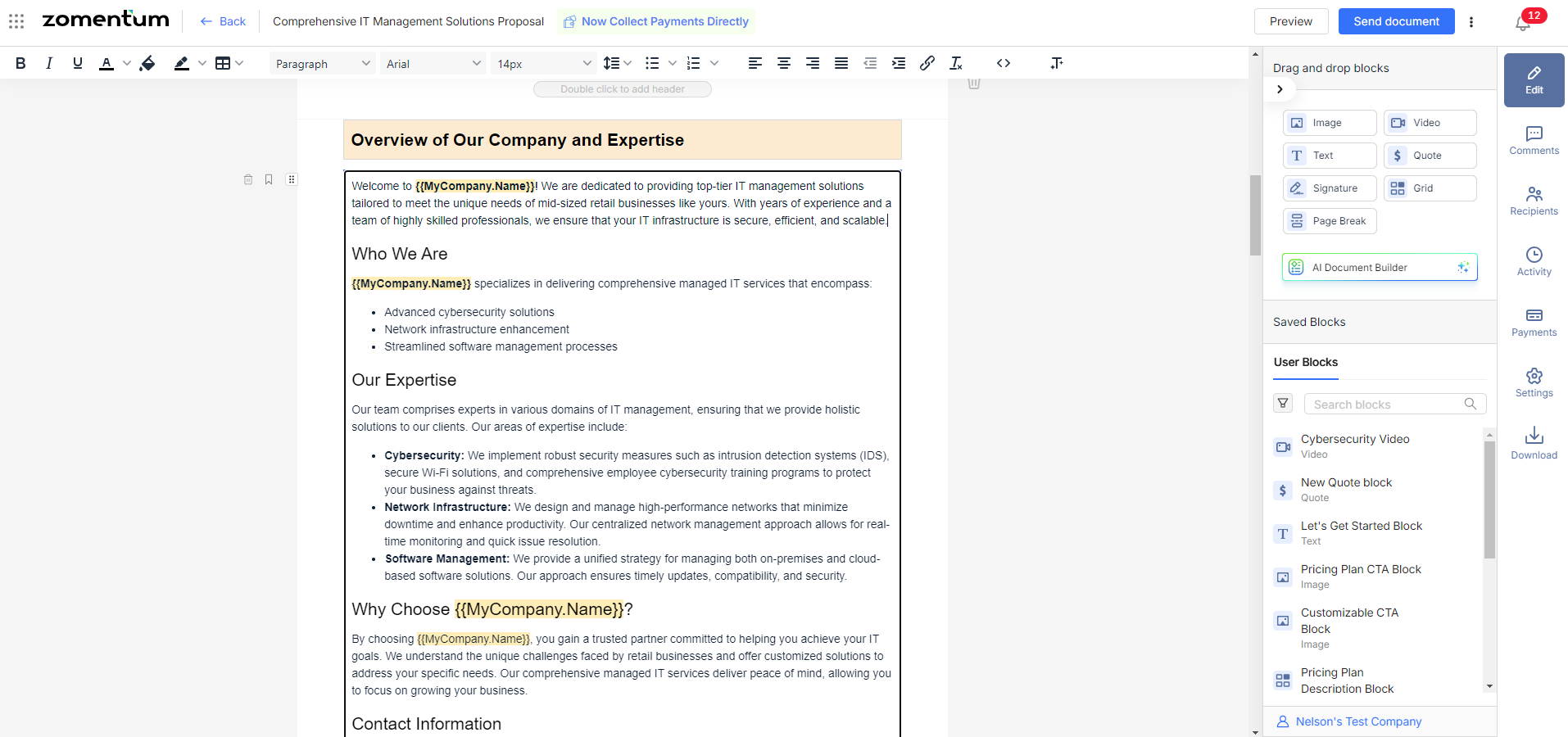
Task: Delete header block trash icon
Action: pos(974,83)
